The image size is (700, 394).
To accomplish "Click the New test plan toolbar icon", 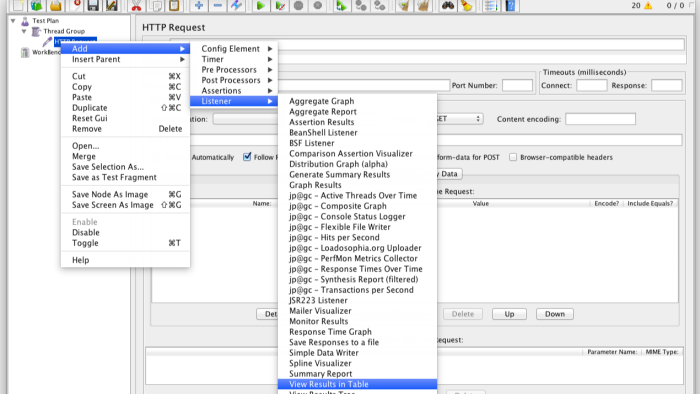I will pyautogui.click(x=18, y=5).
